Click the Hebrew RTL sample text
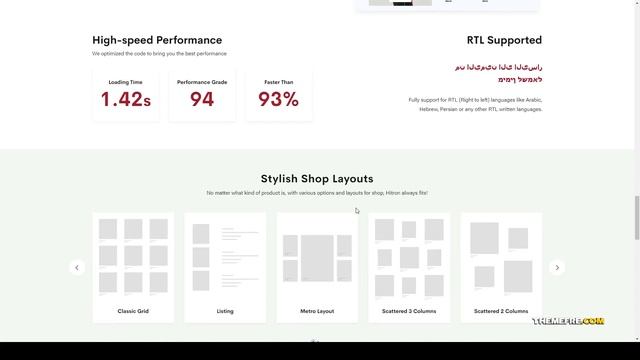 point(520,80)
